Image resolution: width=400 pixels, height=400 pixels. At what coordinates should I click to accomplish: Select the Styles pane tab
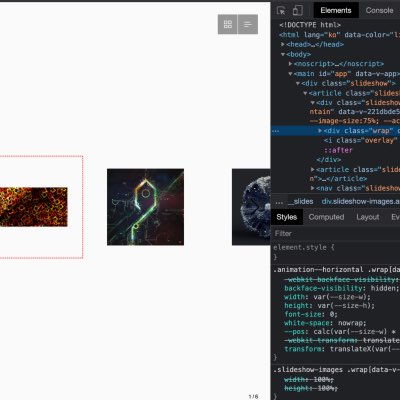pos(287,217)
